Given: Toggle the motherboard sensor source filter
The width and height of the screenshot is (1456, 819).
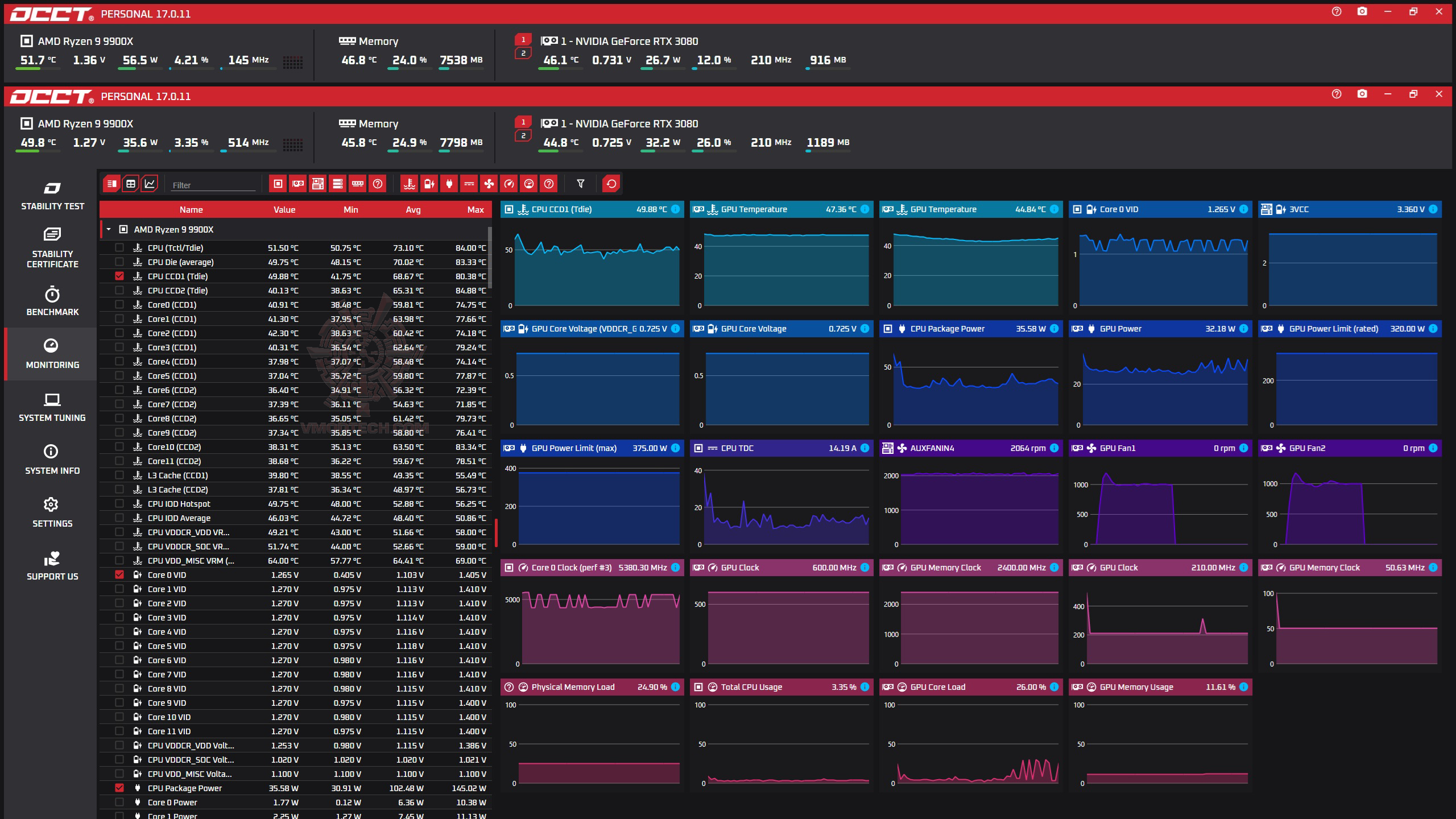Looking at the screenshot, I should (318, 184).
